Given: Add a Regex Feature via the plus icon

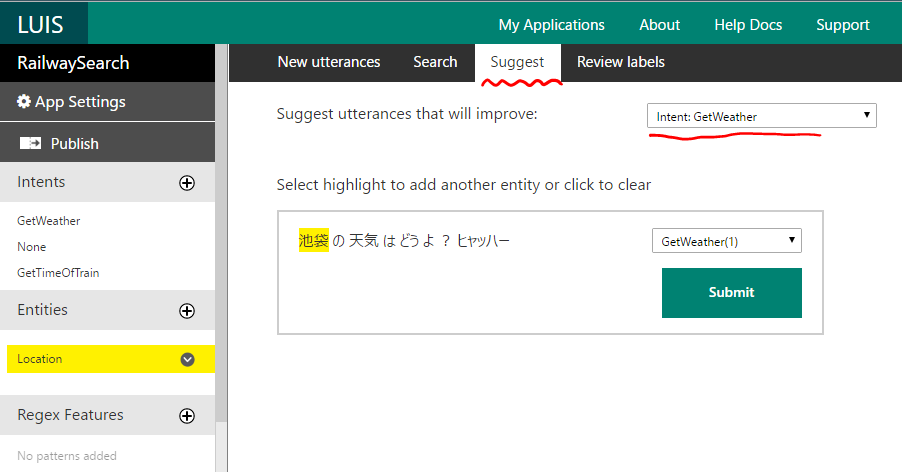Looking at the screenshot, I should pyautogui.click(x=187, y=416).
